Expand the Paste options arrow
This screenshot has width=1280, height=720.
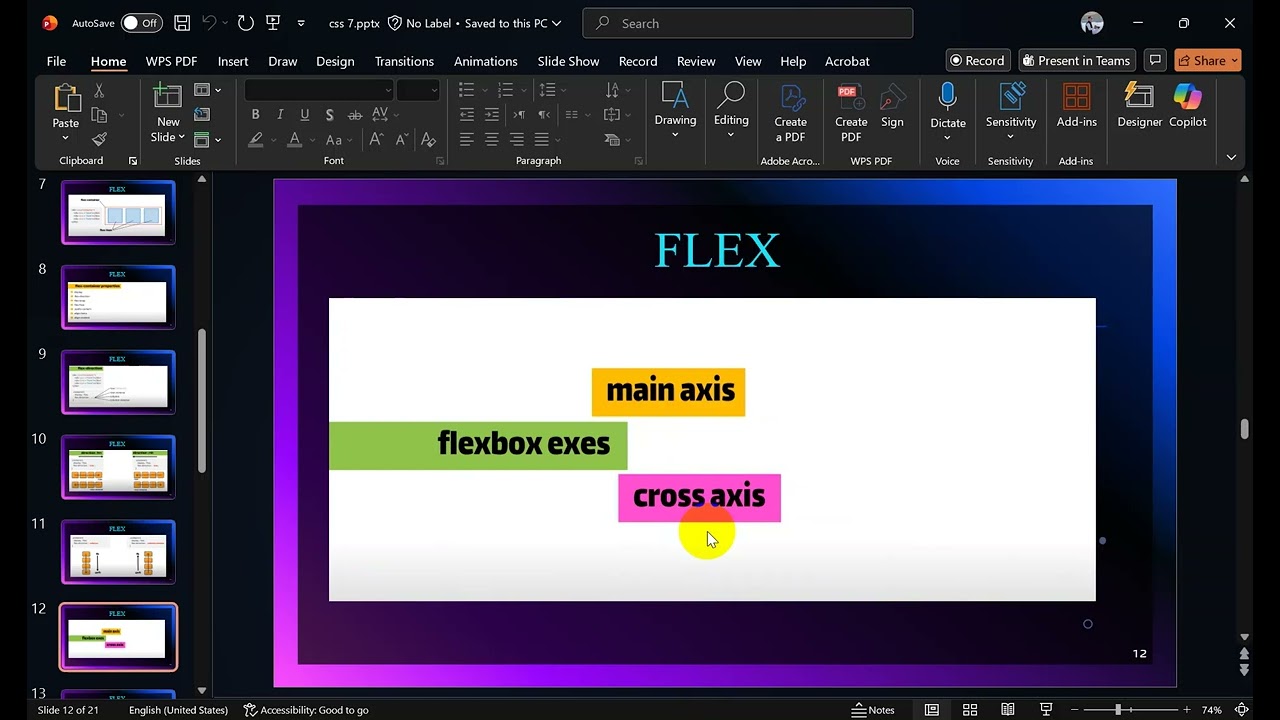(x=66, y=137)
